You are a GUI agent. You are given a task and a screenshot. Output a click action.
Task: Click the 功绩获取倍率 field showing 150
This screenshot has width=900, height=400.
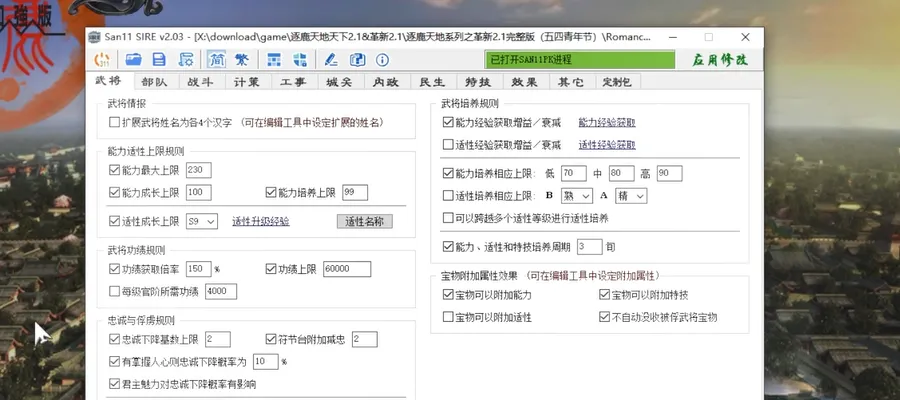(199, 269)
